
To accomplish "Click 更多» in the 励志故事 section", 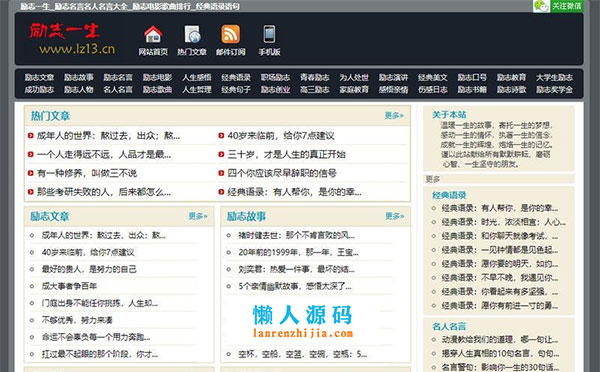I will pyautogui.click(x=395, y=216).
